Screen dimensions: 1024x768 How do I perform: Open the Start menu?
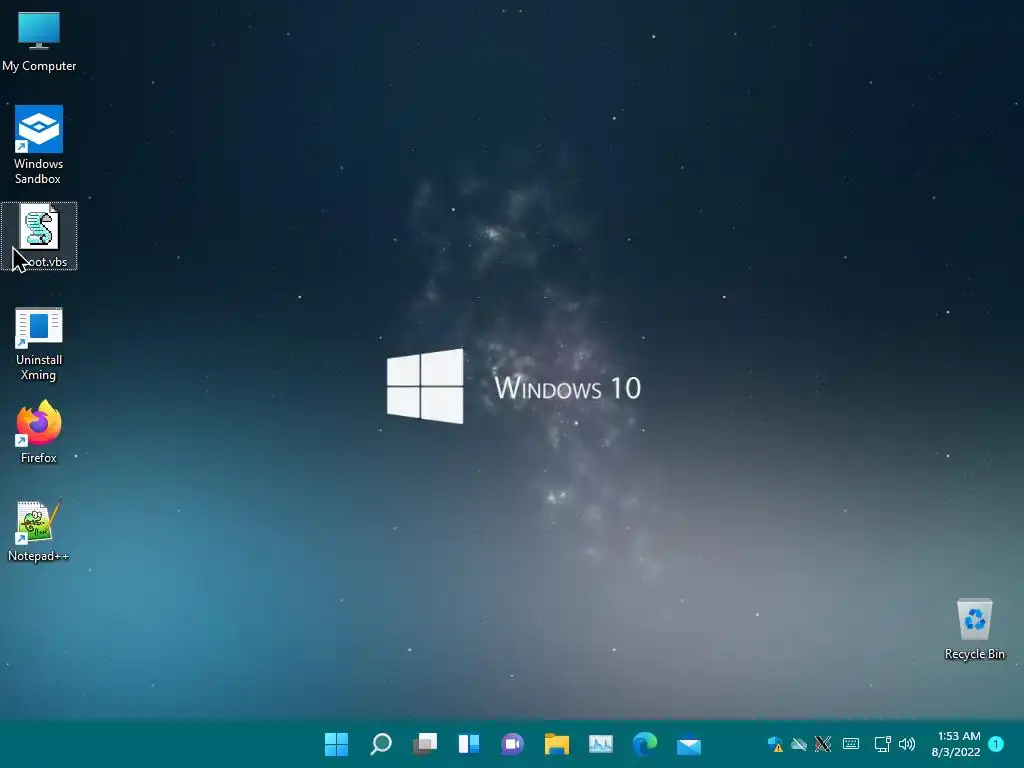pos(336,744)
